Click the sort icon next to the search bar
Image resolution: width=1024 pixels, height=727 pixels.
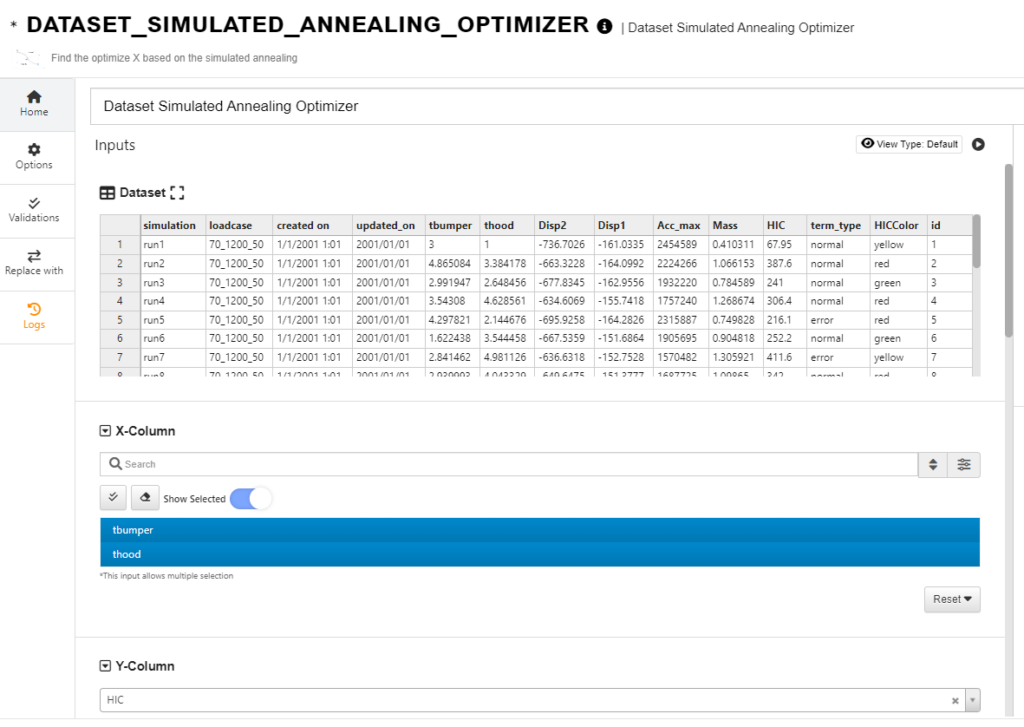pyautogui.click(x=935, y=464)
